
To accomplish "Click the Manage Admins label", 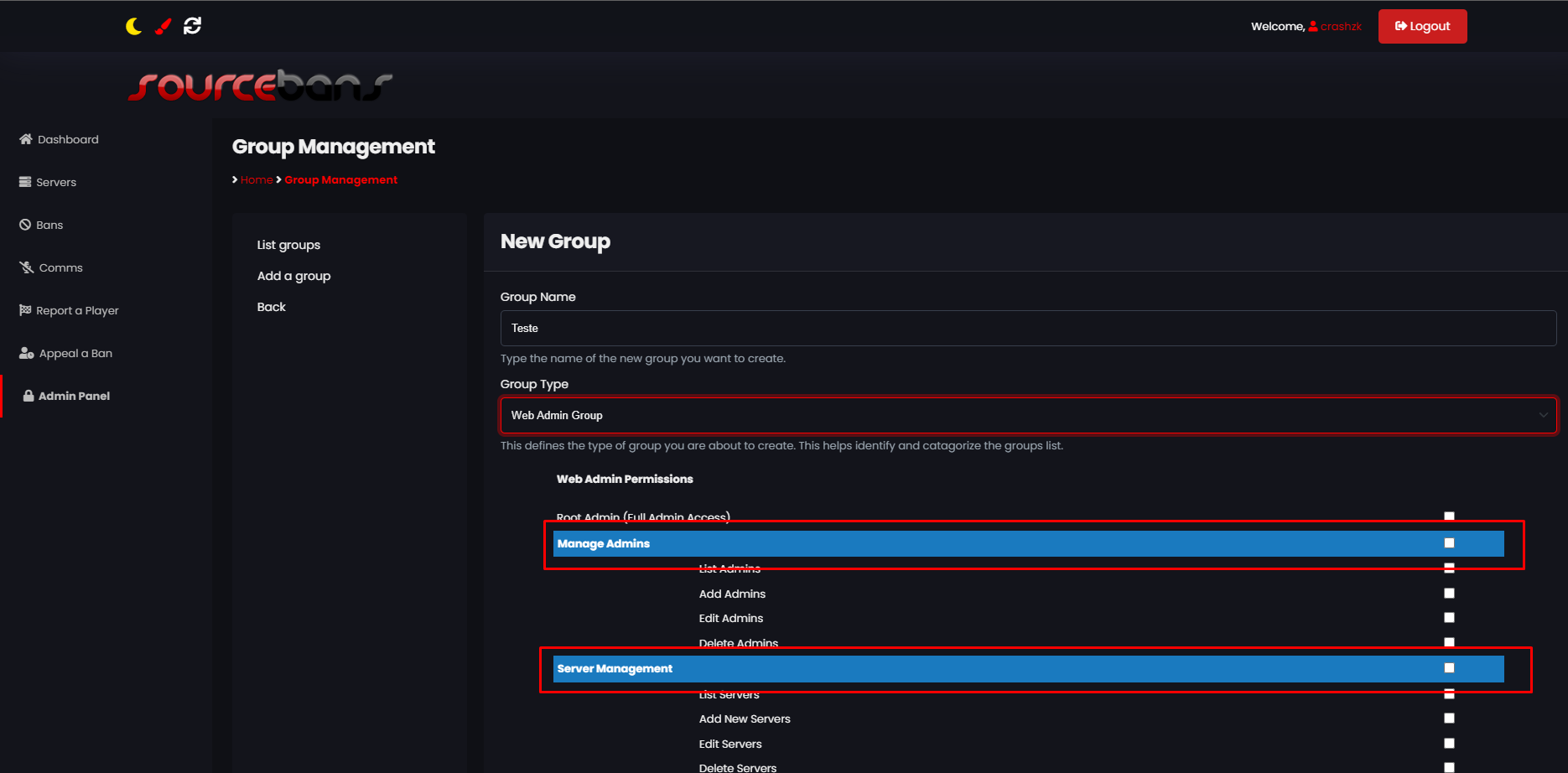I will click(x=604, y=543).
